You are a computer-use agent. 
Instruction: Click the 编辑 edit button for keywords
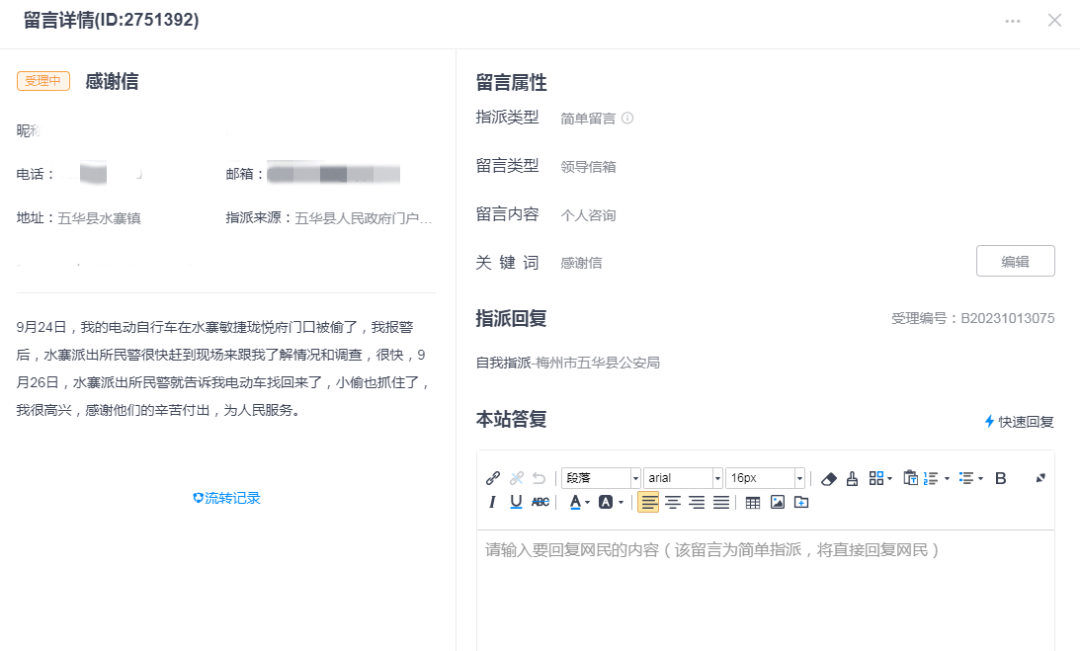pyautogui.click(x=1016, y=260)
